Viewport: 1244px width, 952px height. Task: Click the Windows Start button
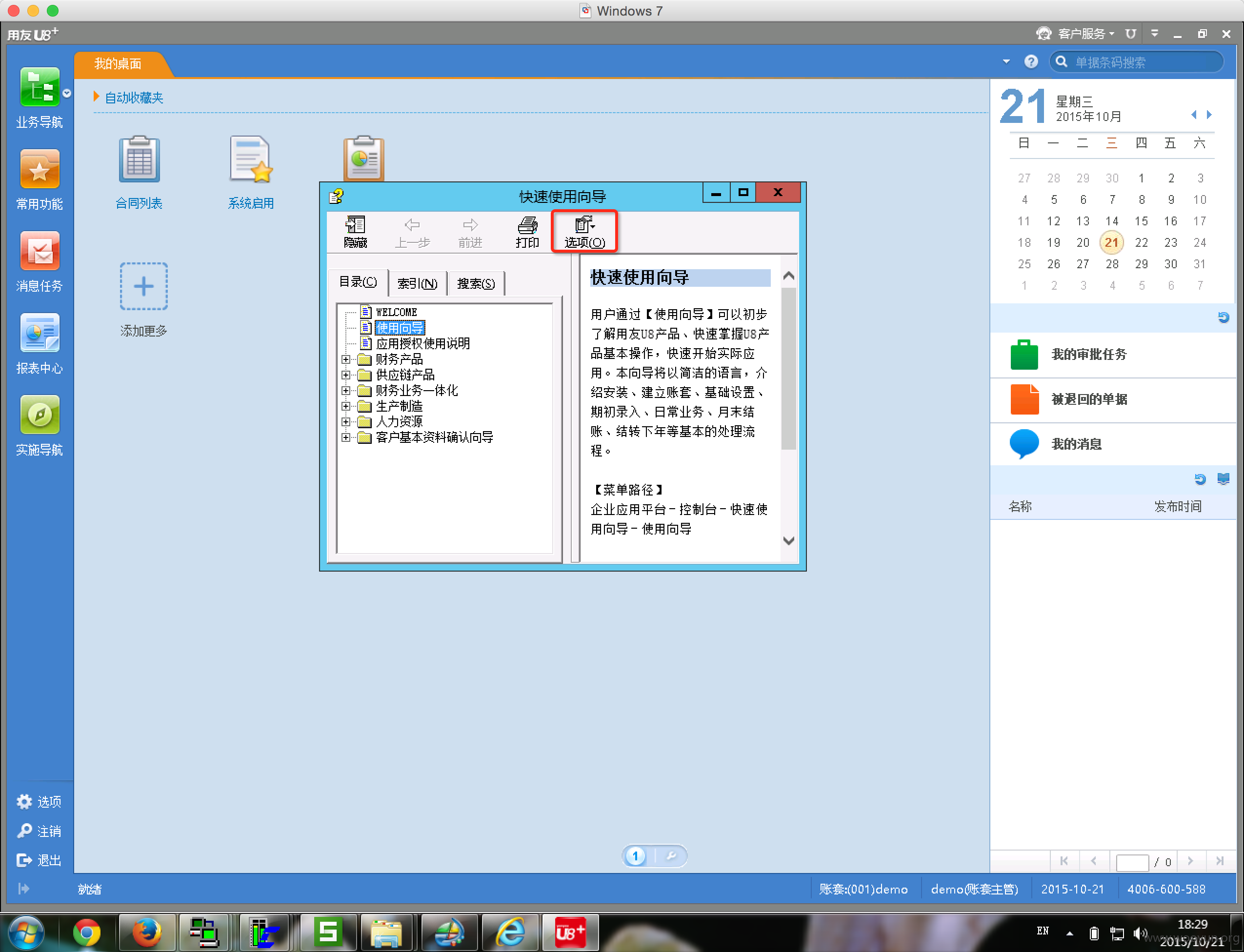point(26,932)
